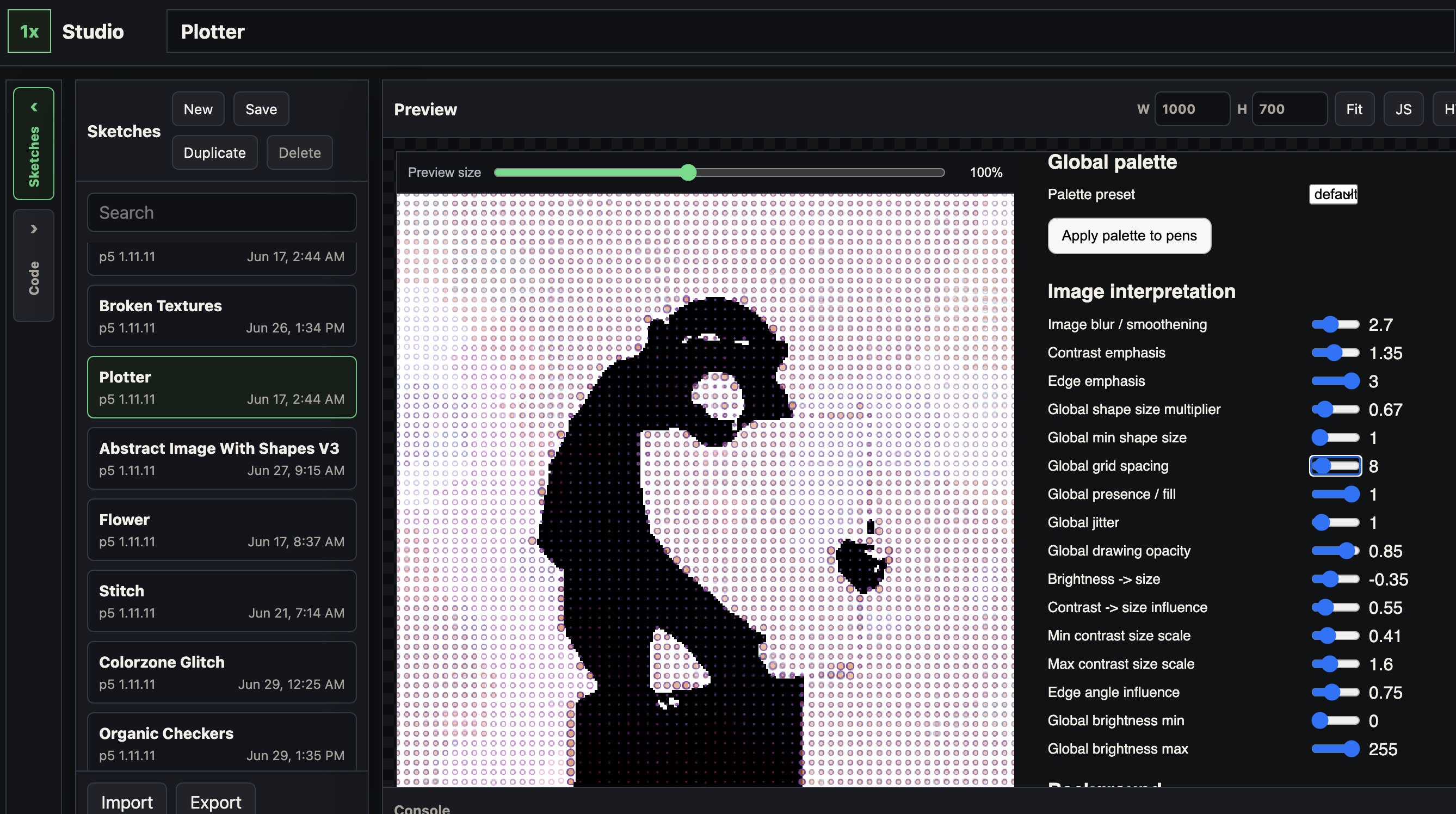Click the 100% preview size value
This screenshot has height=814, width=1456.
(x=986, y=172)
